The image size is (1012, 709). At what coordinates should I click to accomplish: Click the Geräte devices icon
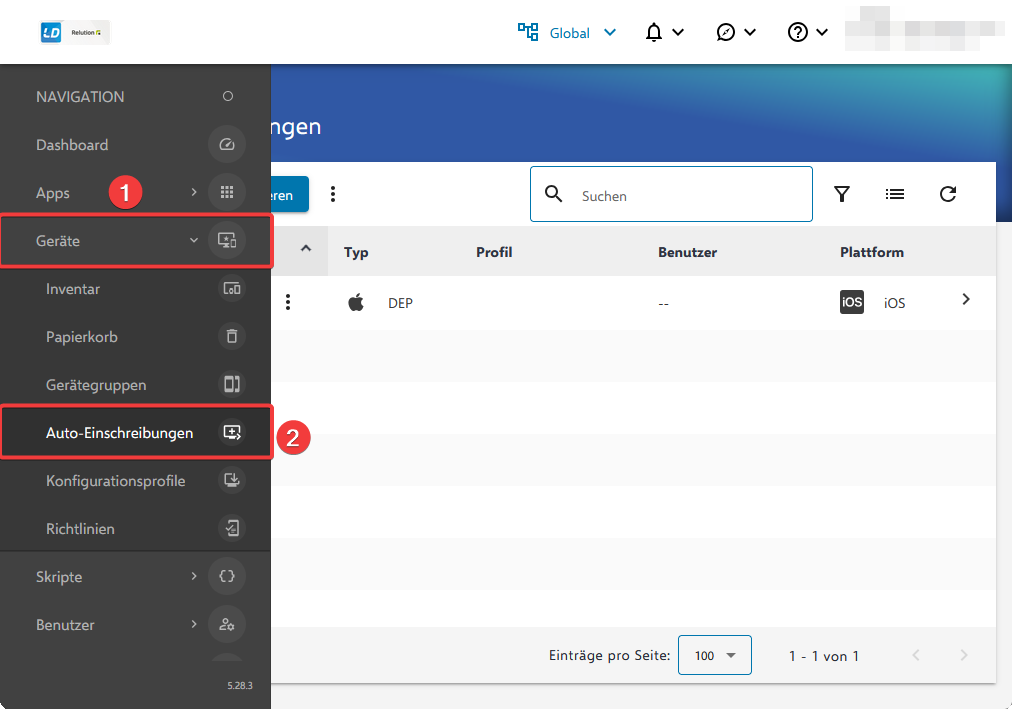coord(227,240)
